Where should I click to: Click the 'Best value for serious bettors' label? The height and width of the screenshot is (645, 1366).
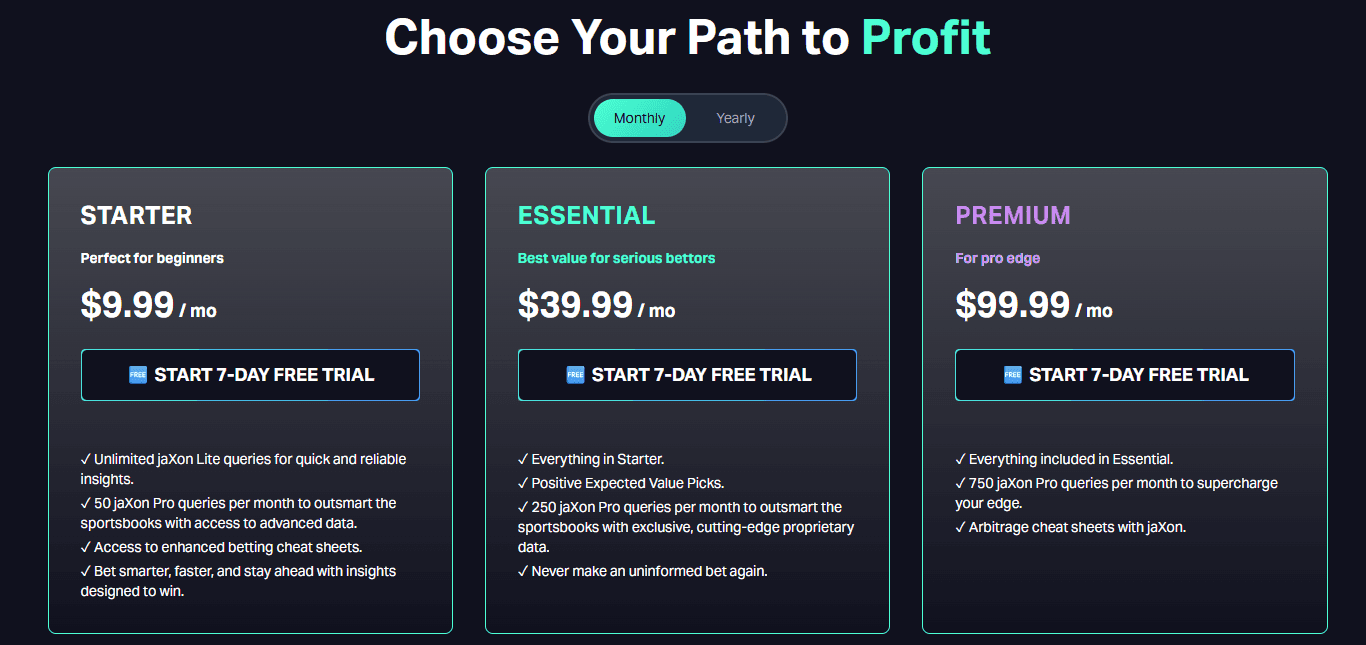click(616, 257)
